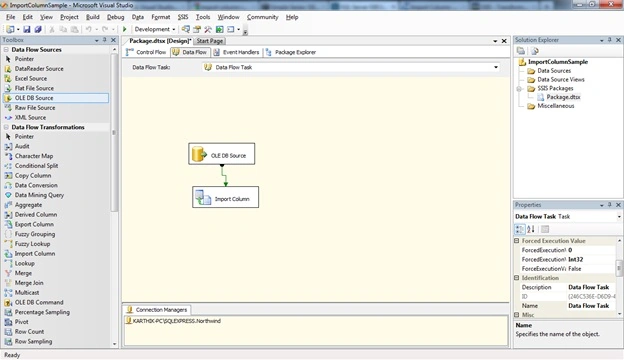Image resolution: width=624 pixels, height=360 pixels.
Task: Expand the Misc property group
Action: click(517, 315)
